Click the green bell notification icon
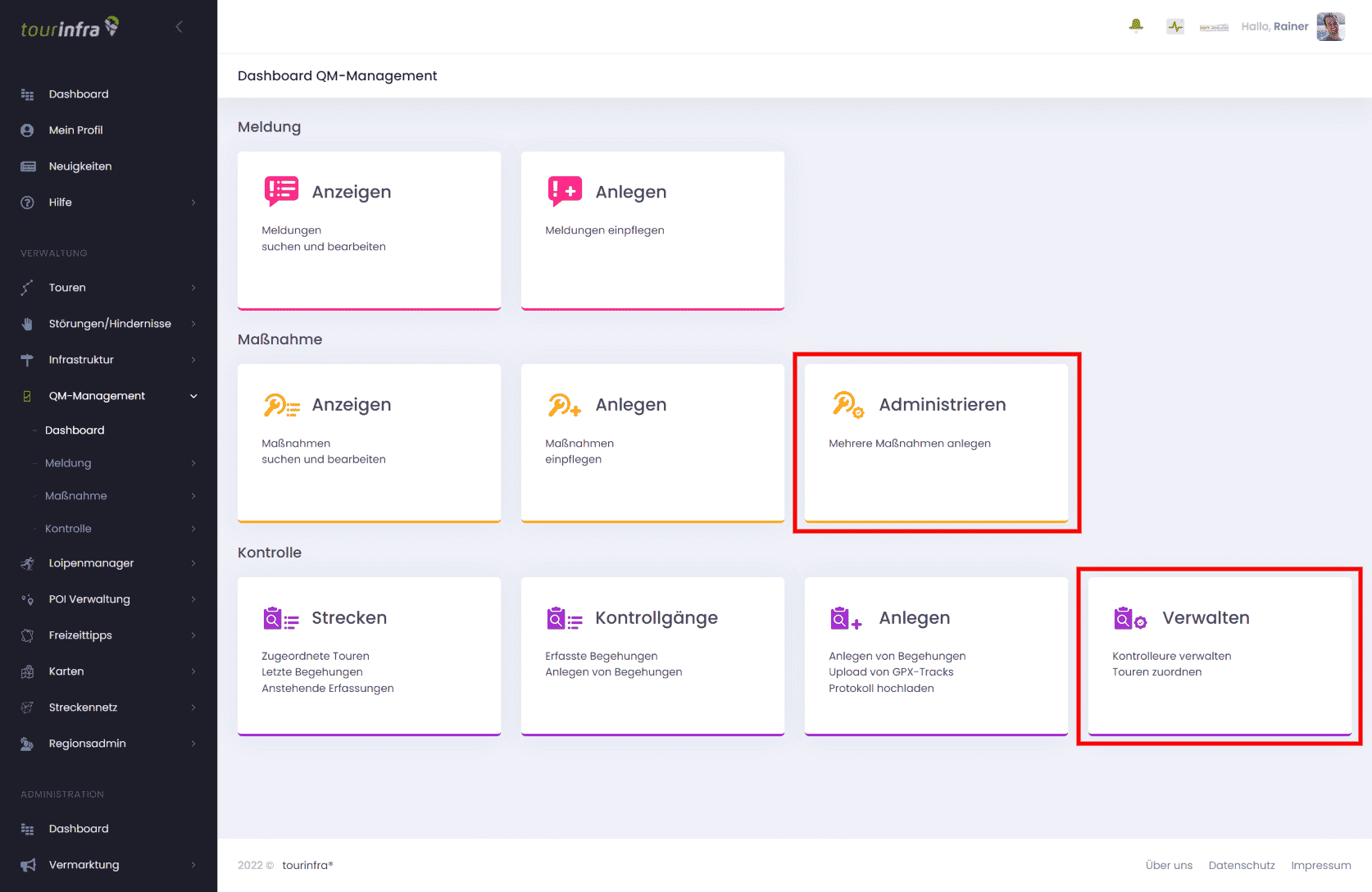This screenshot has width=1372, height=892. click(x=1136, y=26)
